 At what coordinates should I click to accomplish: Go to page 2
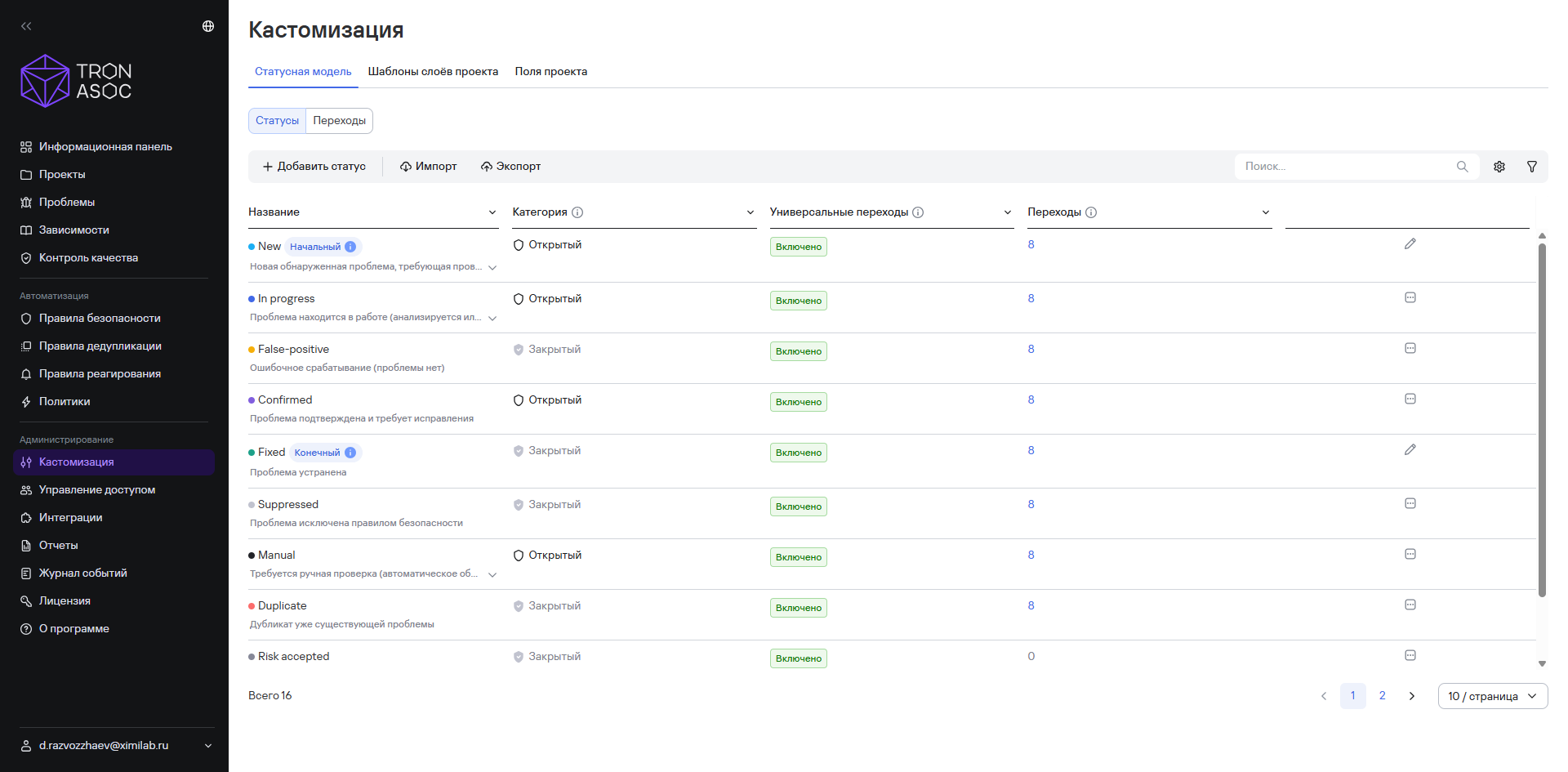(1383, 696)
